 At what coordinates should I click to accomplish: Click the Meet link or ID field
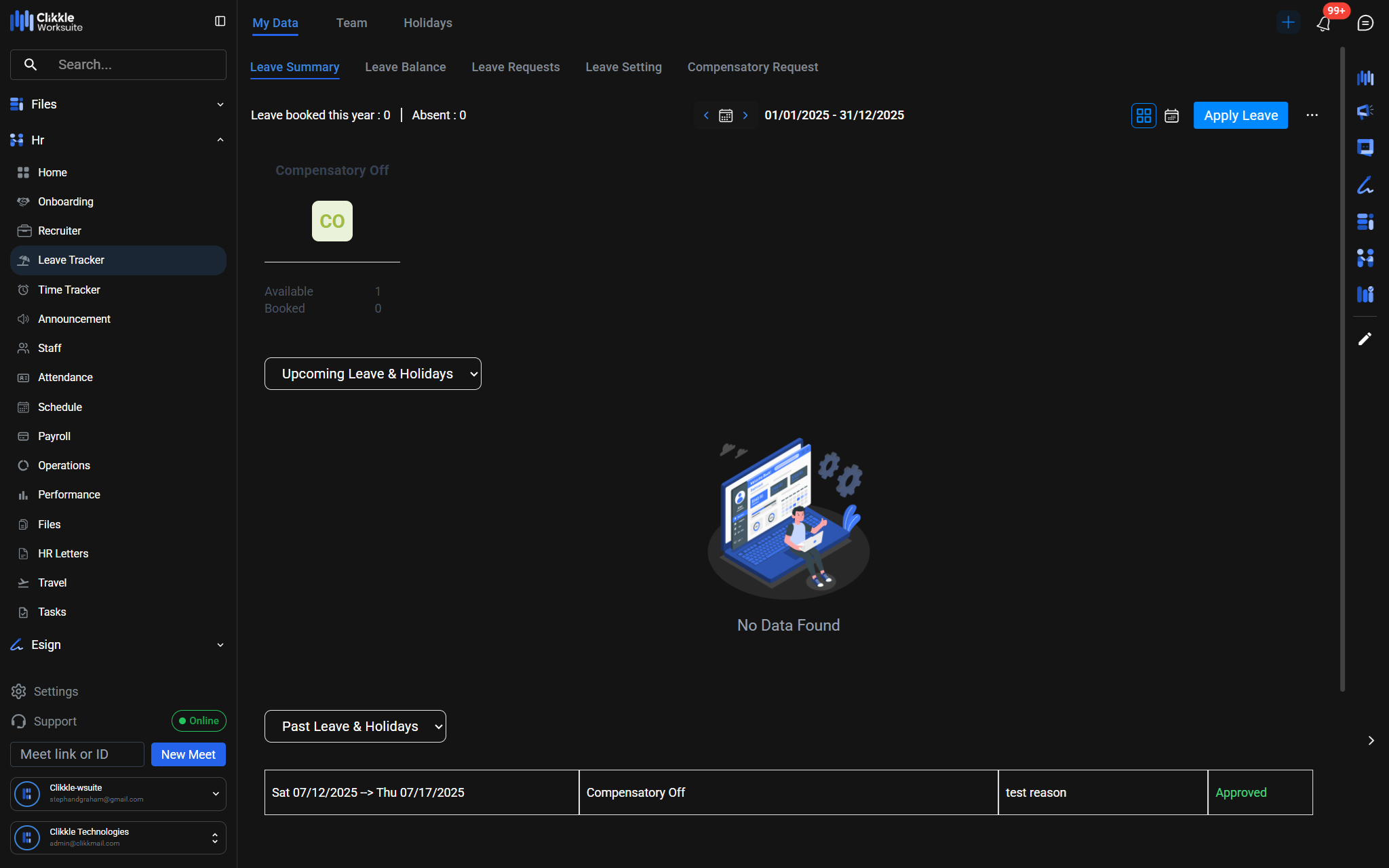77,754
